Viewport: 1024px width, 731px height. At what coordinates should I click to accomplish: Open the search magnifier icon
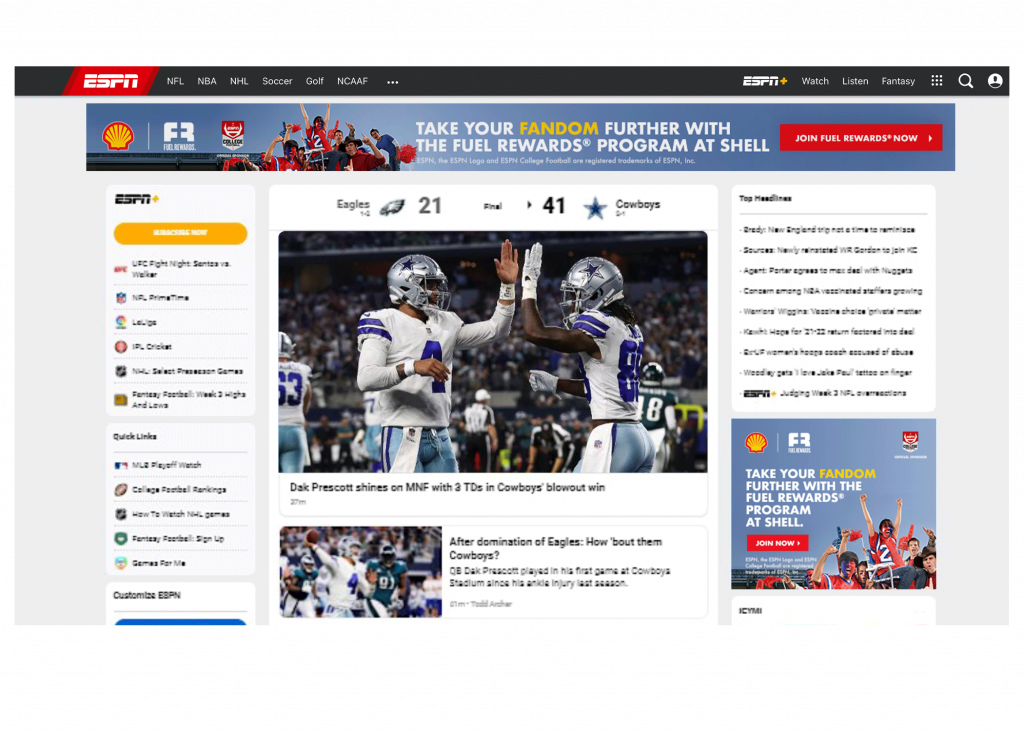tap(965, 81)
